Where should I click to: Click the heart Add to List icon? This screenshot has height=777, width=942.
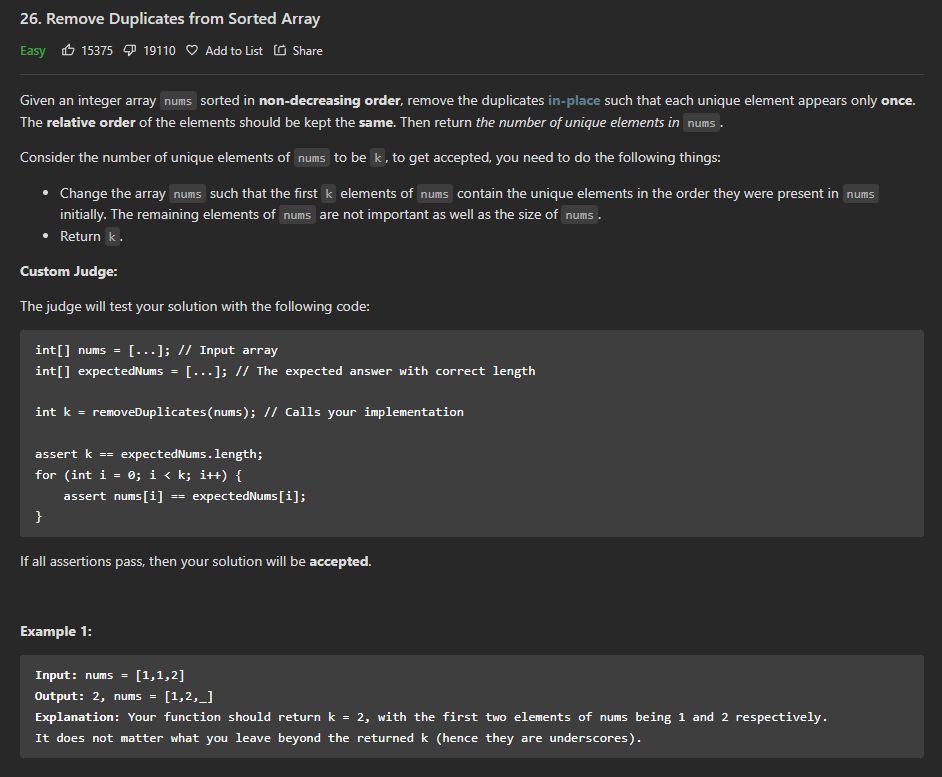(192, 50)
